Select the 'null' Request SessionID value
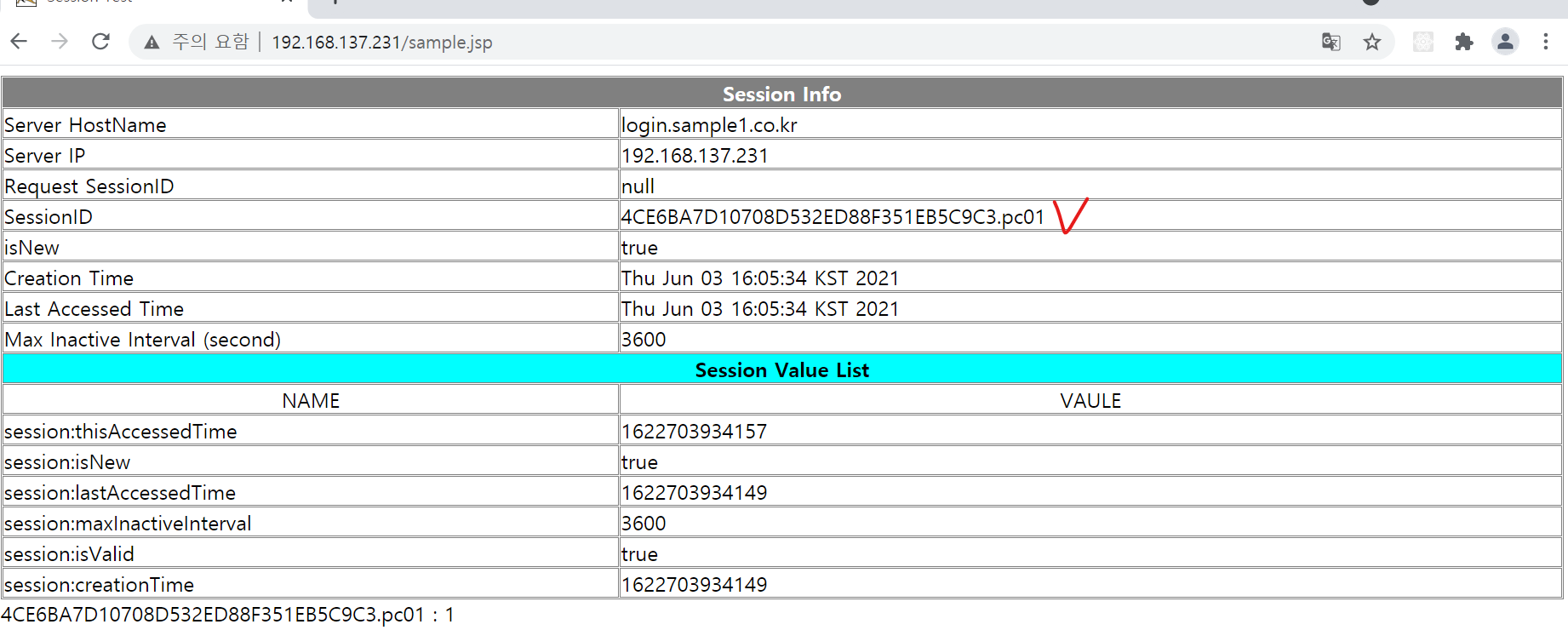This screenshot has height=630, width=1568. 638,186
